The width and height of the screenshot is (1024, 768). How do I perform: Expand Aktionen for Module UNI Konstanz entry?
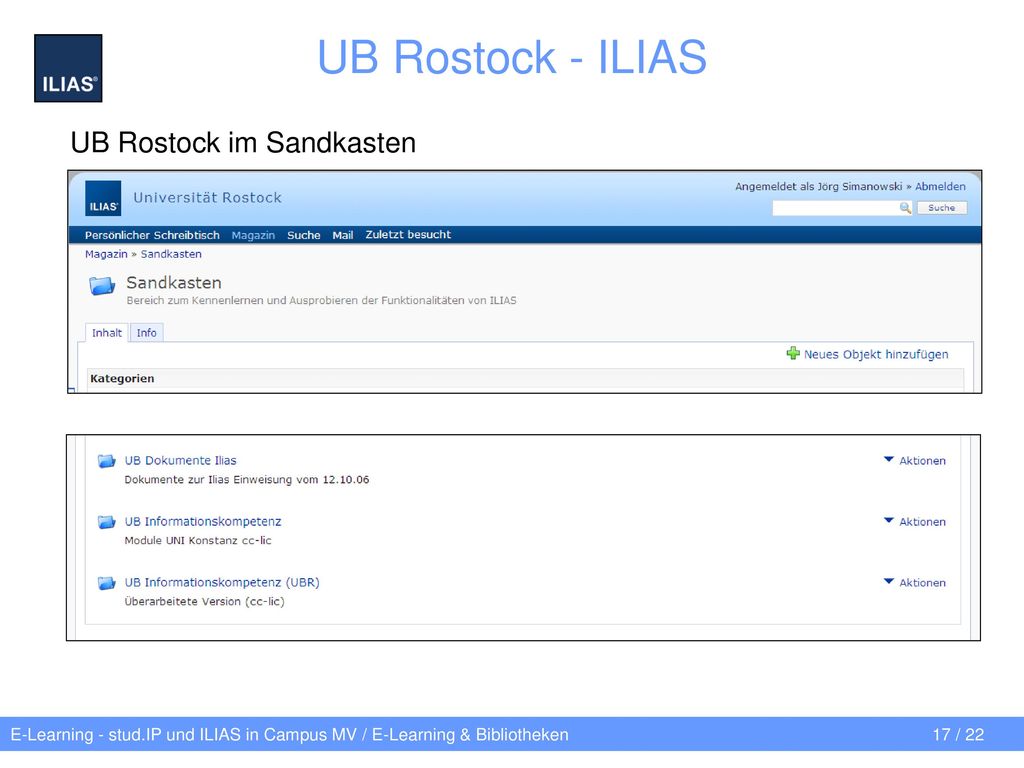pos(914,521)
